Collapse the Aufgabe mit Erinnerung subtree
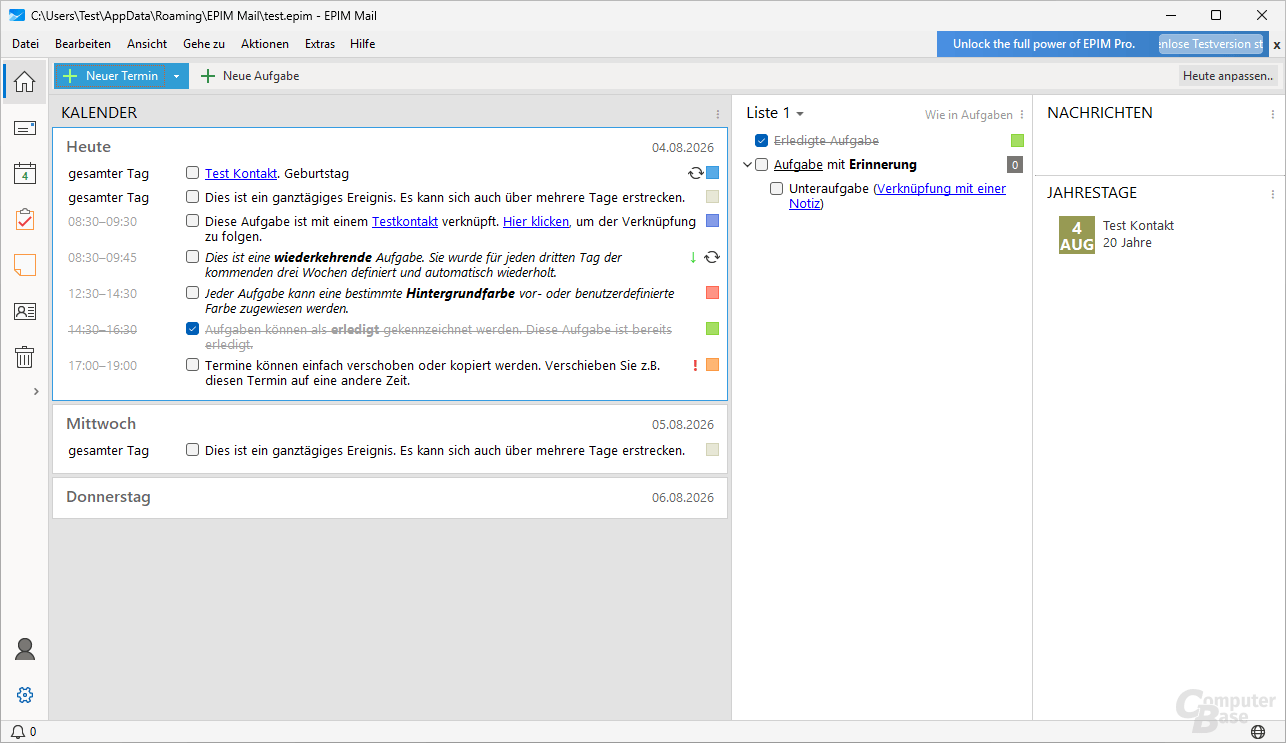The width and height of the screenshot is (1286, 743). coord(747,165)
